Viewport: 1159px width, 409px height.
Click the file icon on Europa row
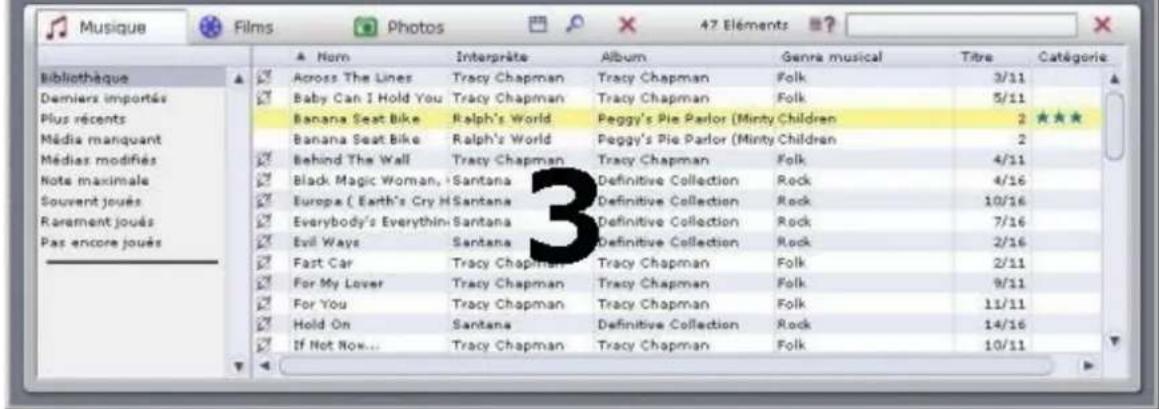tap(265, 201)
